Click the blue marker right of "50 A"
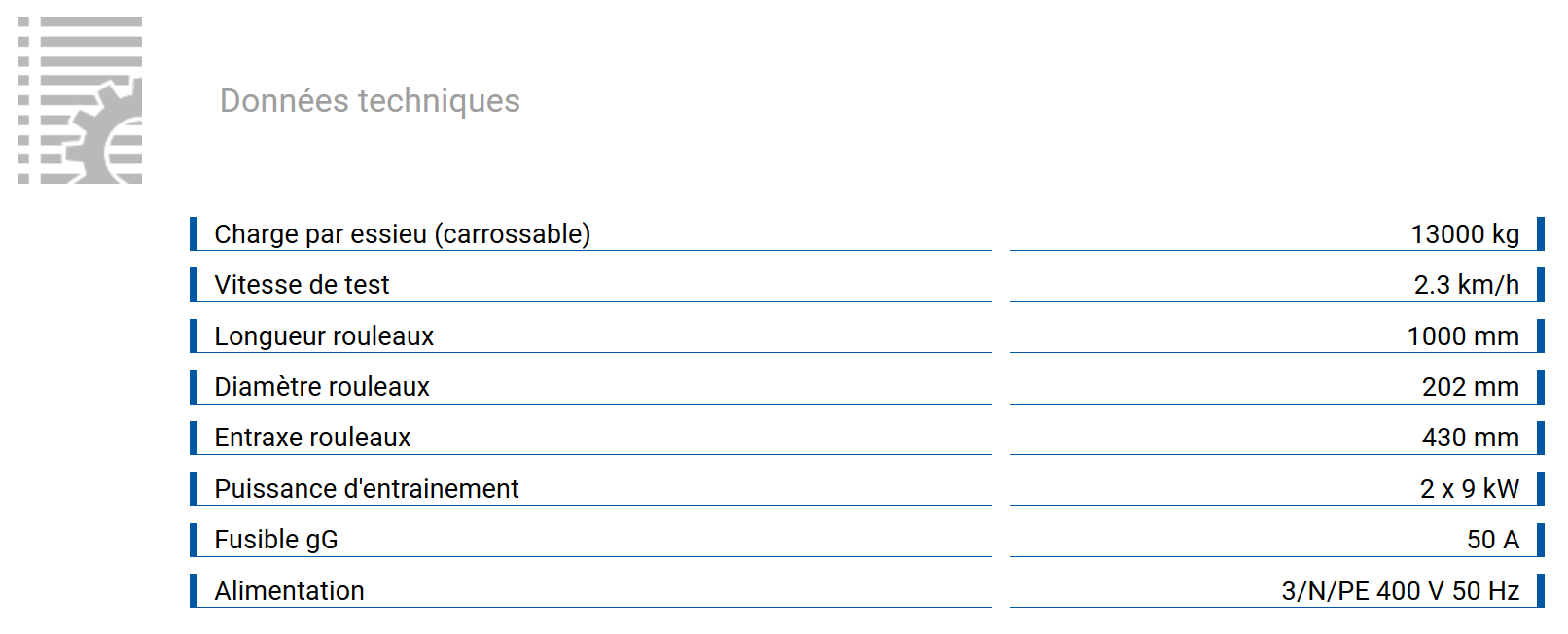Screen dimensions: 1568x634 1540,539
